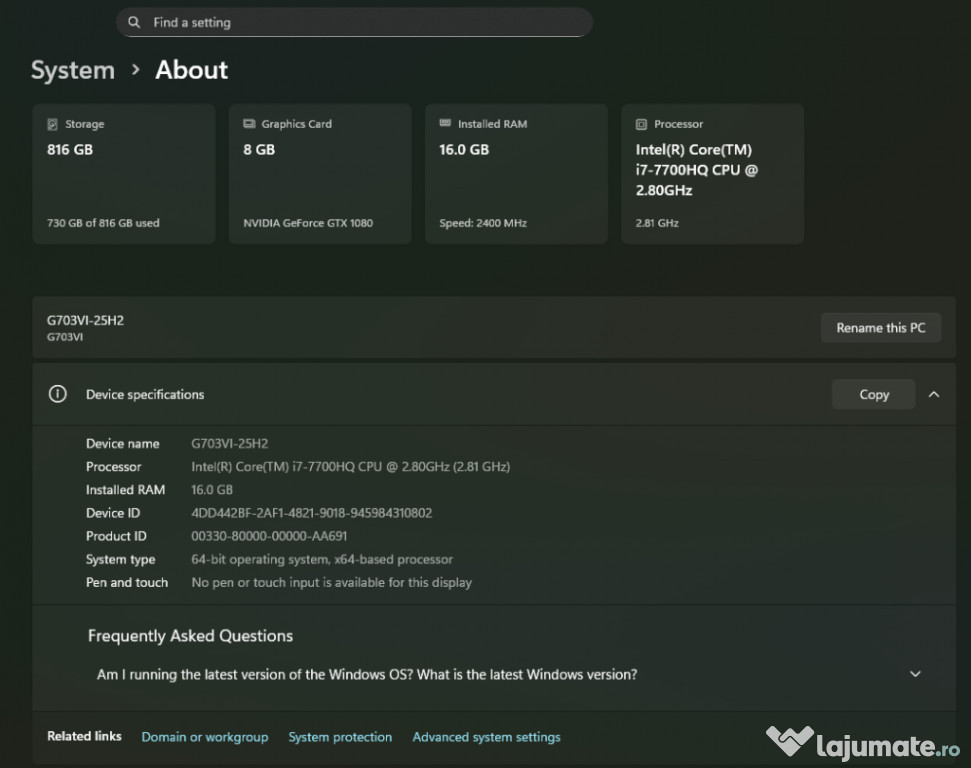Click the search magnifier icon

pos(135,22)
